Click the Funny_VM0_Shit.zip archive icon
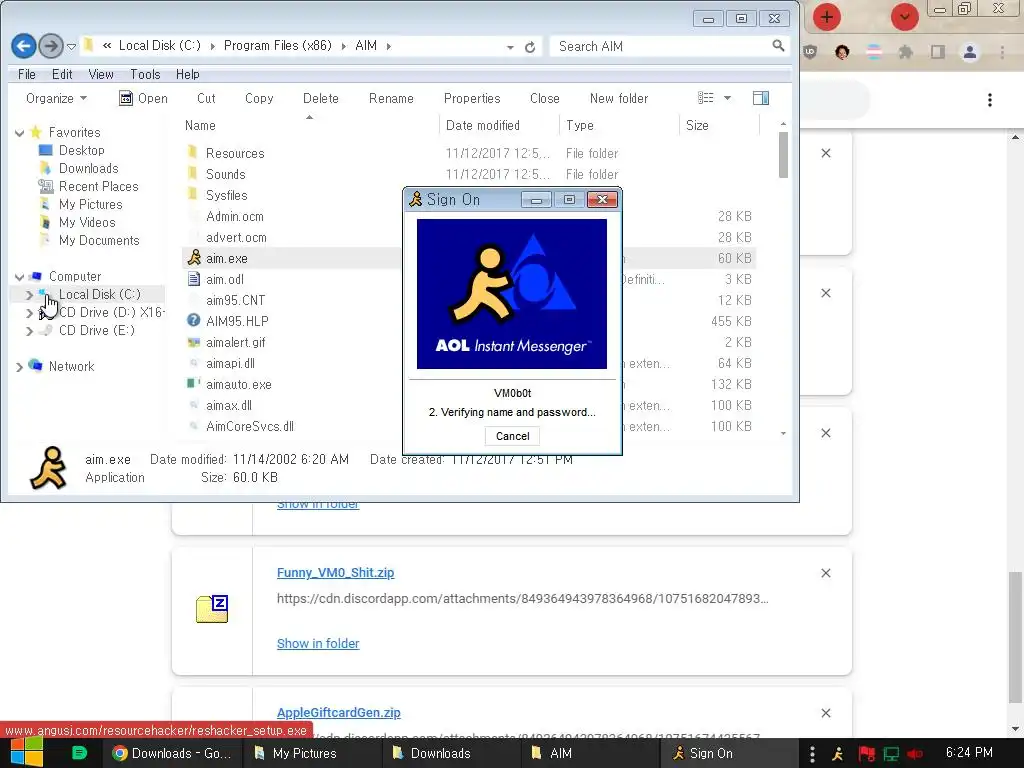Viewport: 1024px width, 768px height. point(212,609)
